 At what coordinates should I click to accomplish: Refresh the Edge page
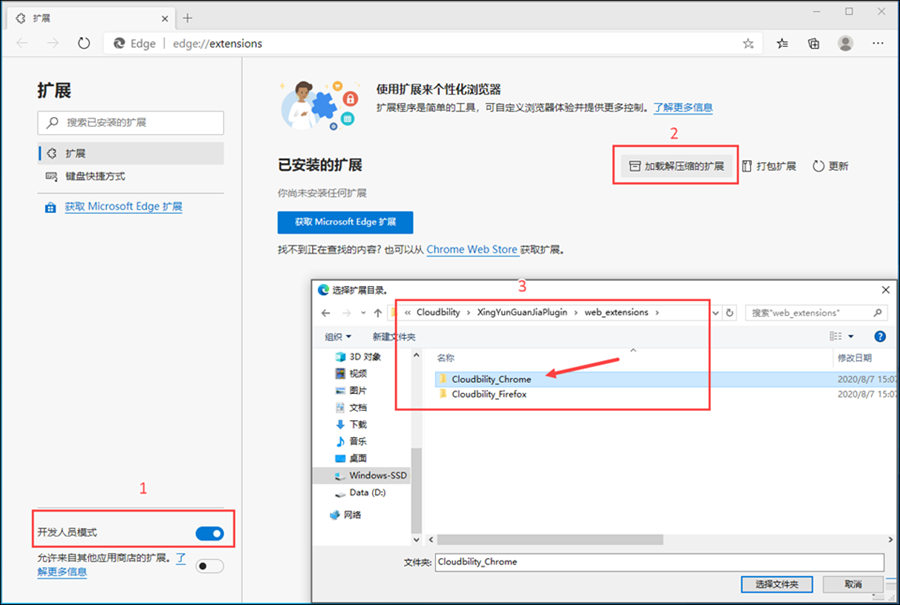pos(84,43)
